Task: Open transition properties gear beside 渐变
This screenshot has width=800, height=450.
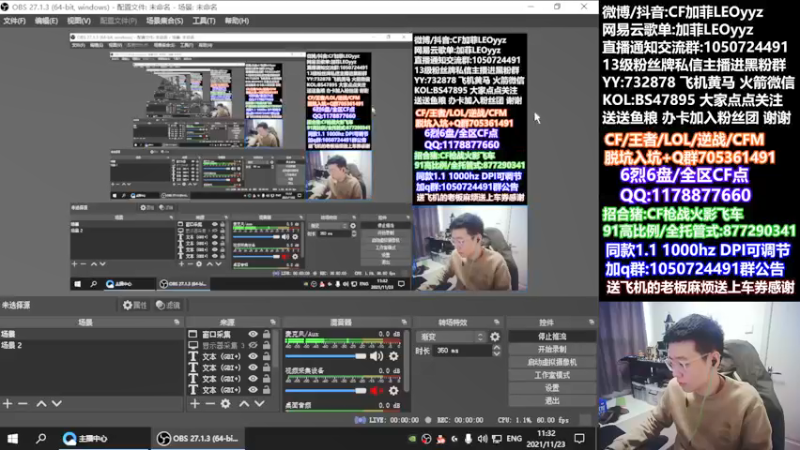Action: click(x=495, y=337)
